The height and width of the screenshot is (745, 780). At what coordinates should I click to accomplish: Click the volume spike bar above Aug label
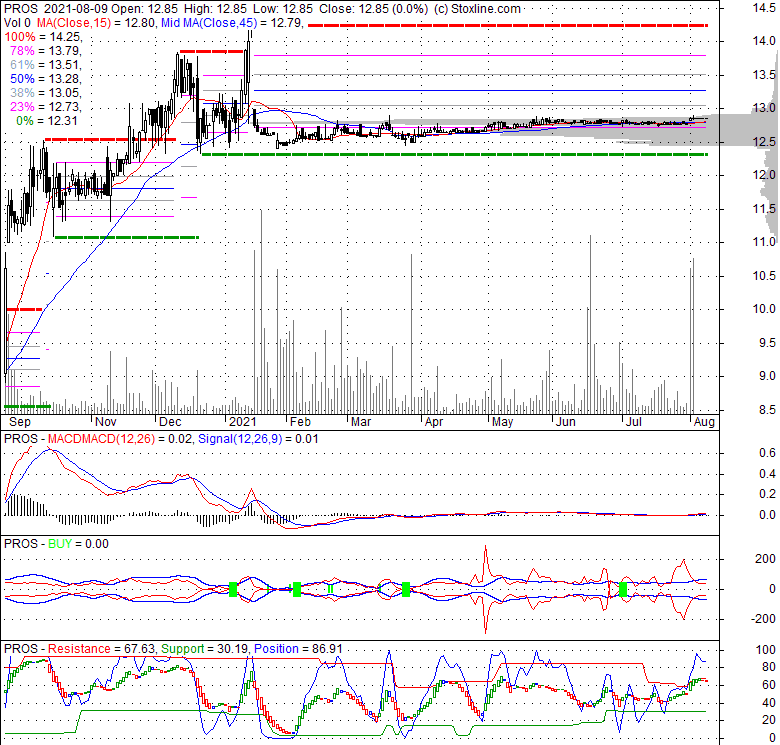(693, 336)
